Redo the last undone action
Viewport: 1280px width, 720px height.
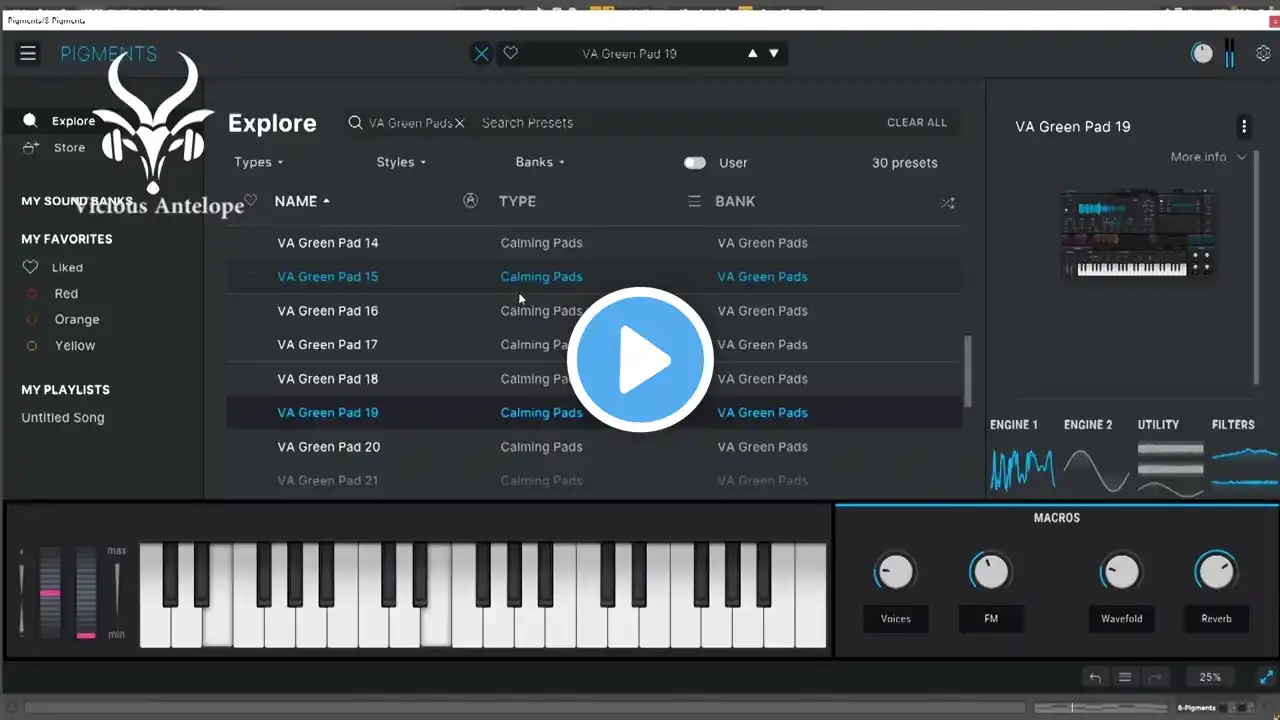click(1155, 677)
